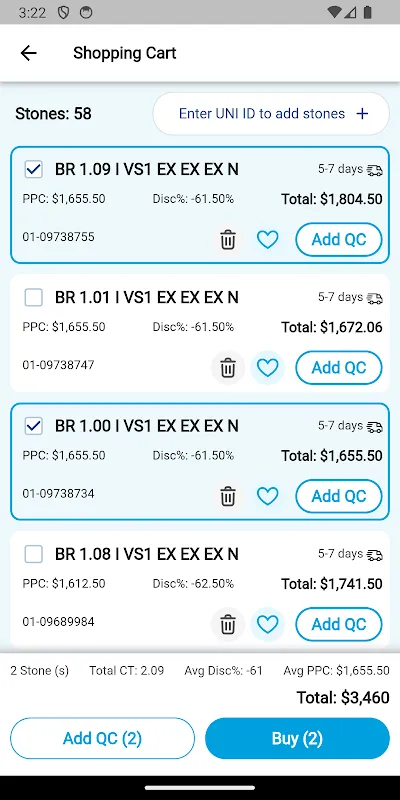Uncheck the BR 1.09 stone checkbox
This screenshot has width=400, height=800.
pos(34,169)
